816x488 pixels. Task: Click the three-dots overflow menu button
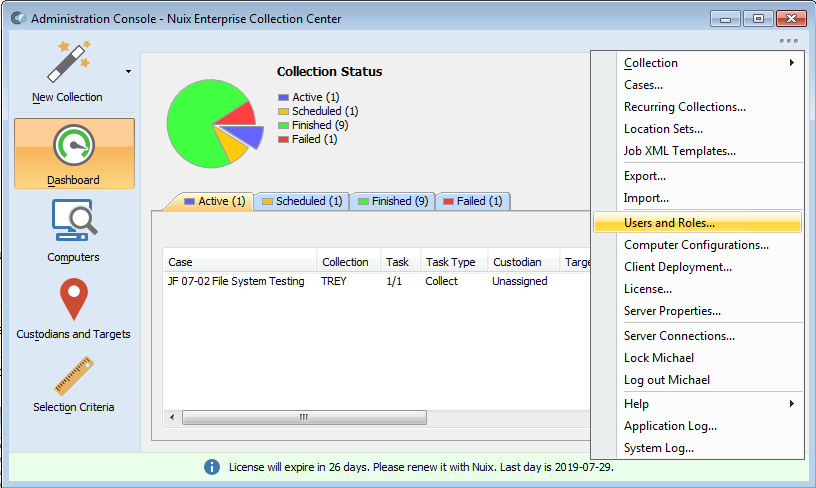point(788,41)
